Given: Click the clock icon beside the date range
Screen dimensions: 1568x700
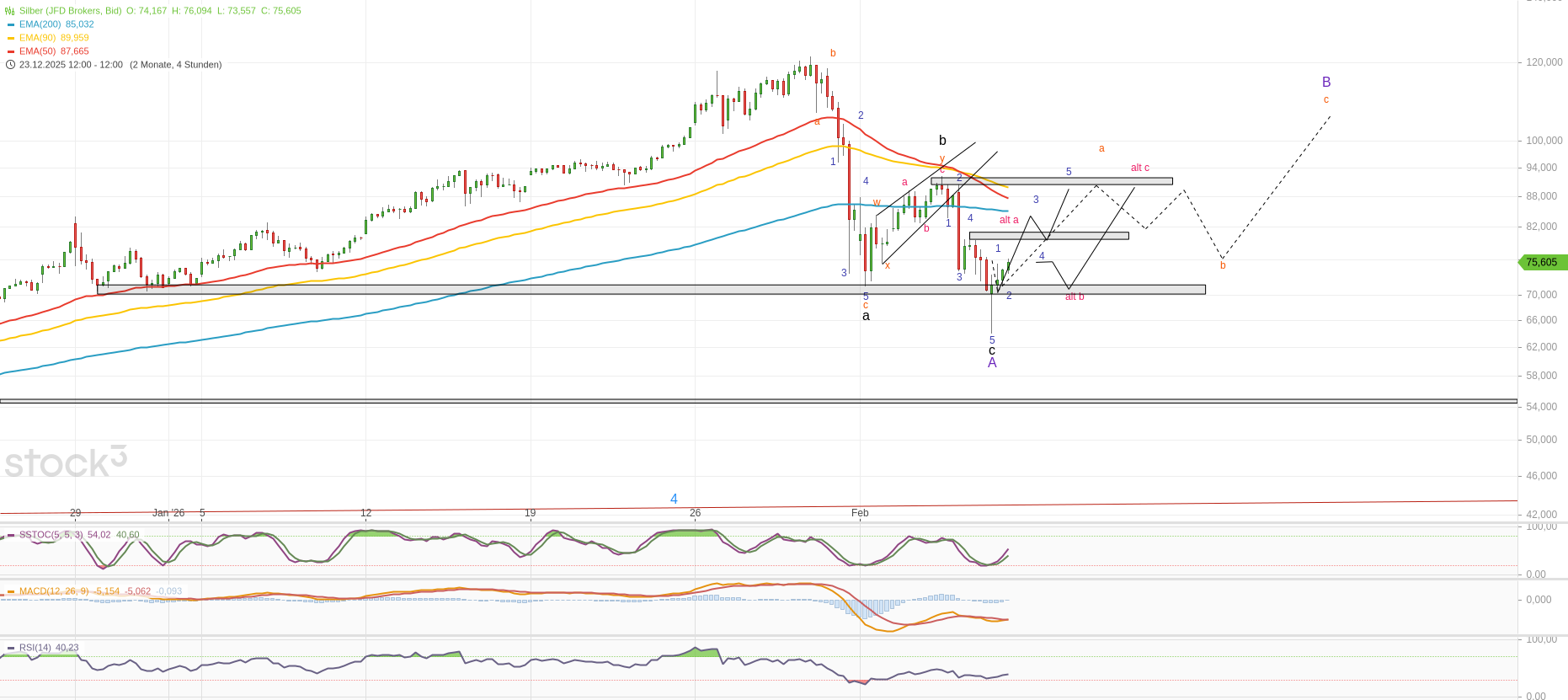Looking at the screenshot, I should coord(10,65).
